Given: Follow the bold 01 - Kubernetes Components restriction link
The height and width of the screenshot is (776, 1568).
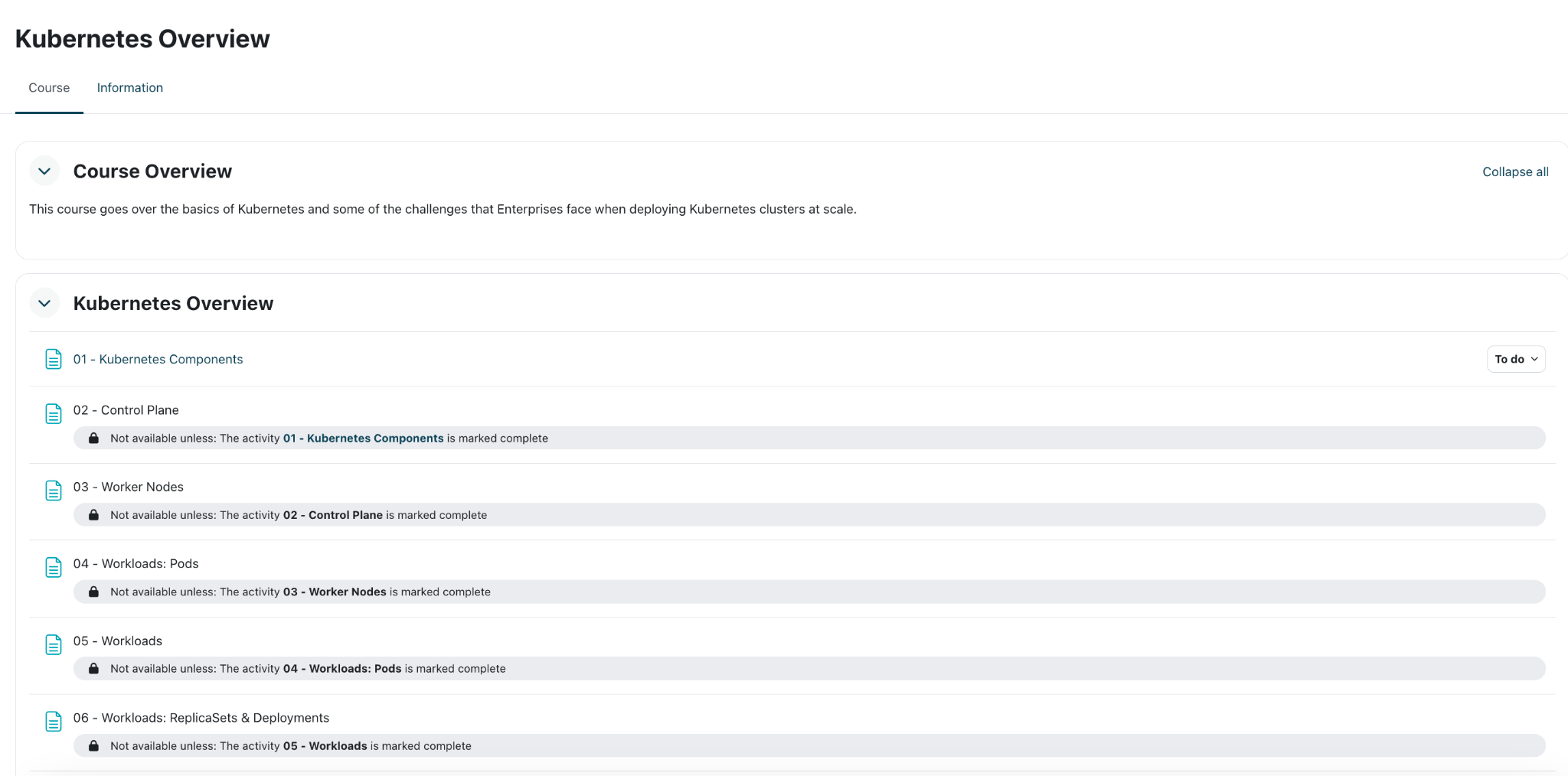Looking at the screenshot, I should click(363, 439).
